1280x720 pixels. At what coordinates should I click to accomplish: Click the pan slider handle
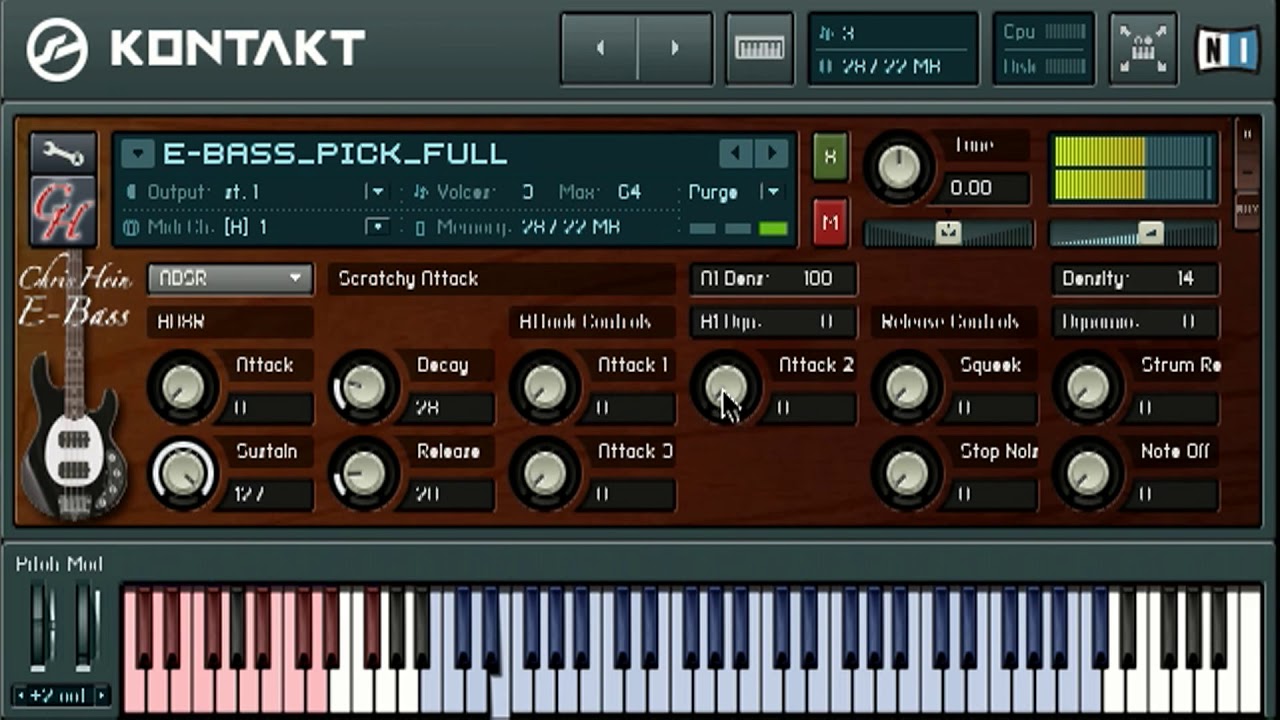click(x=948, y=233)
